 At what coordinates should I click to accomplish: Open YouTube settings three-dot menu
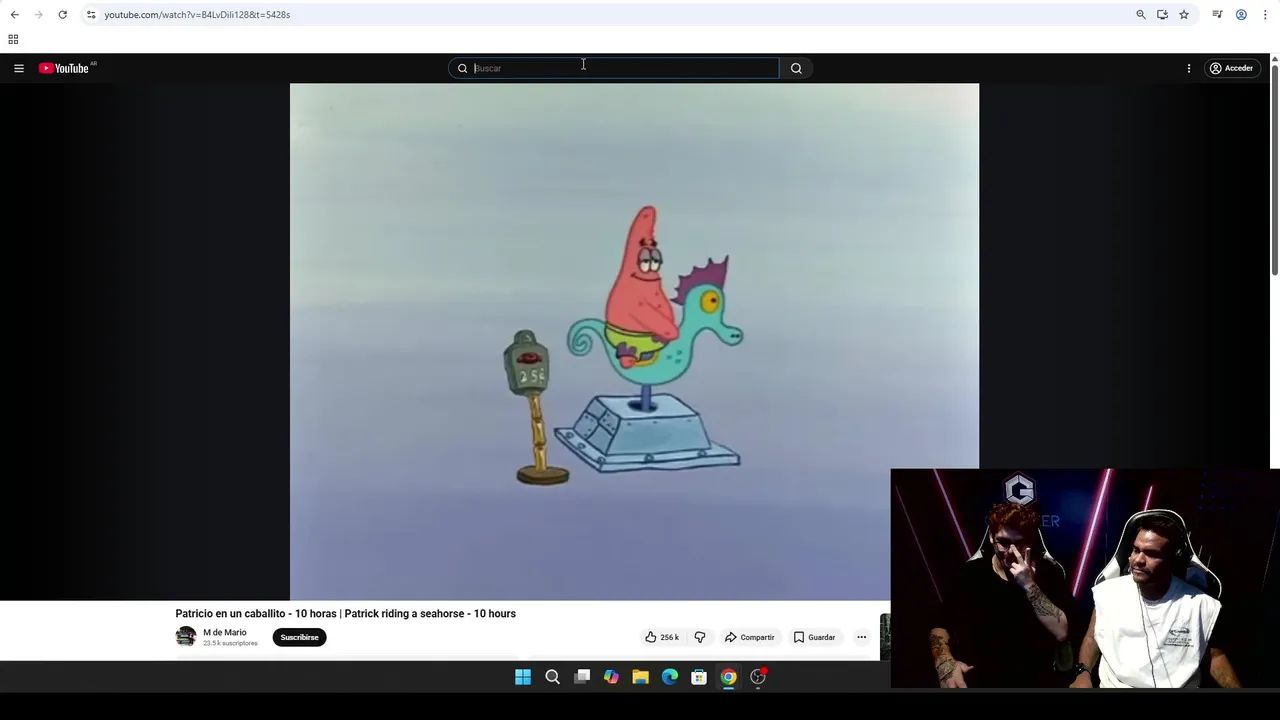[1189, 68]
